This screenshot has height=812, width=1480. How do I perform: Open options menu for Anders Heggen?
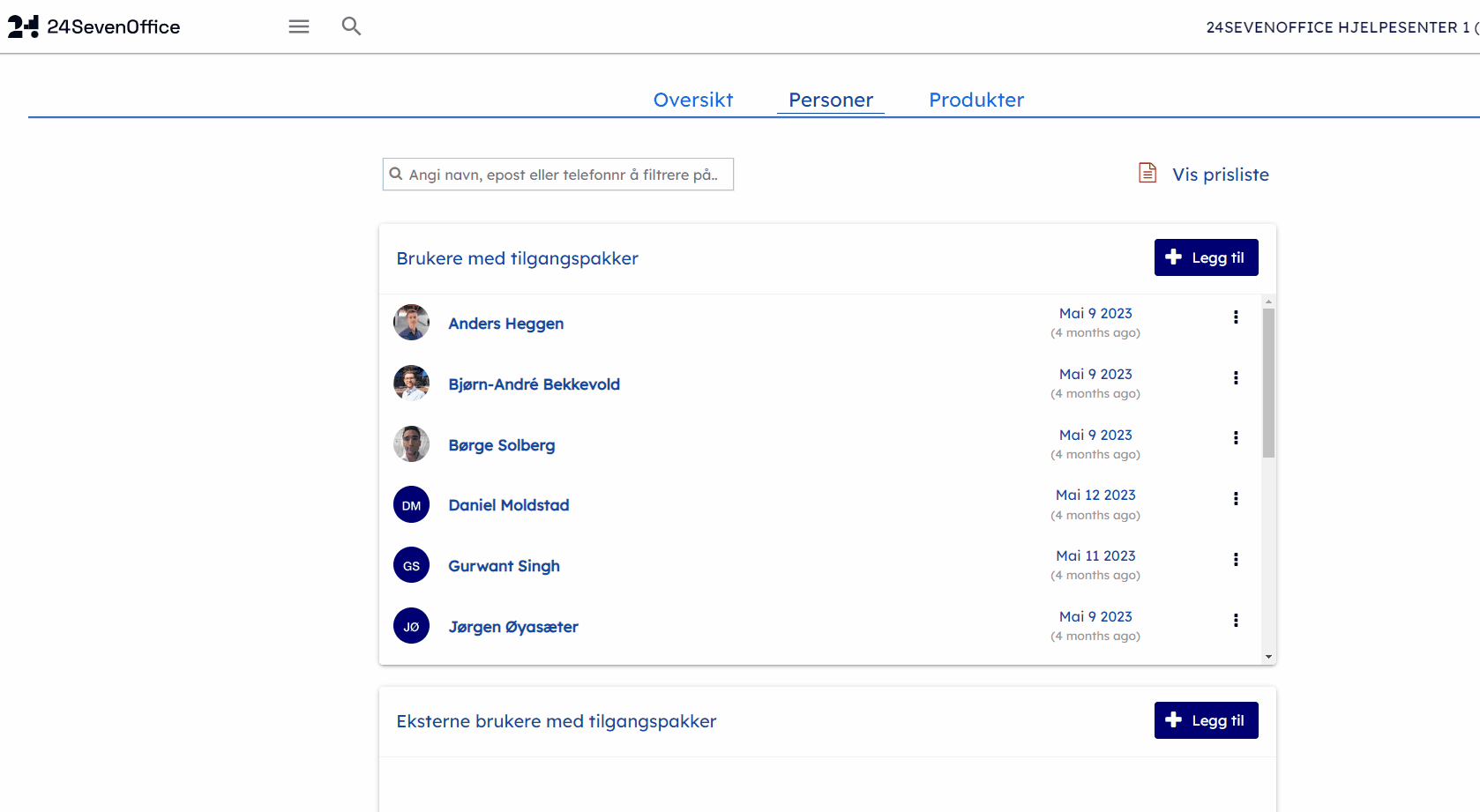pyautogui.click(x=1236, y=317)
